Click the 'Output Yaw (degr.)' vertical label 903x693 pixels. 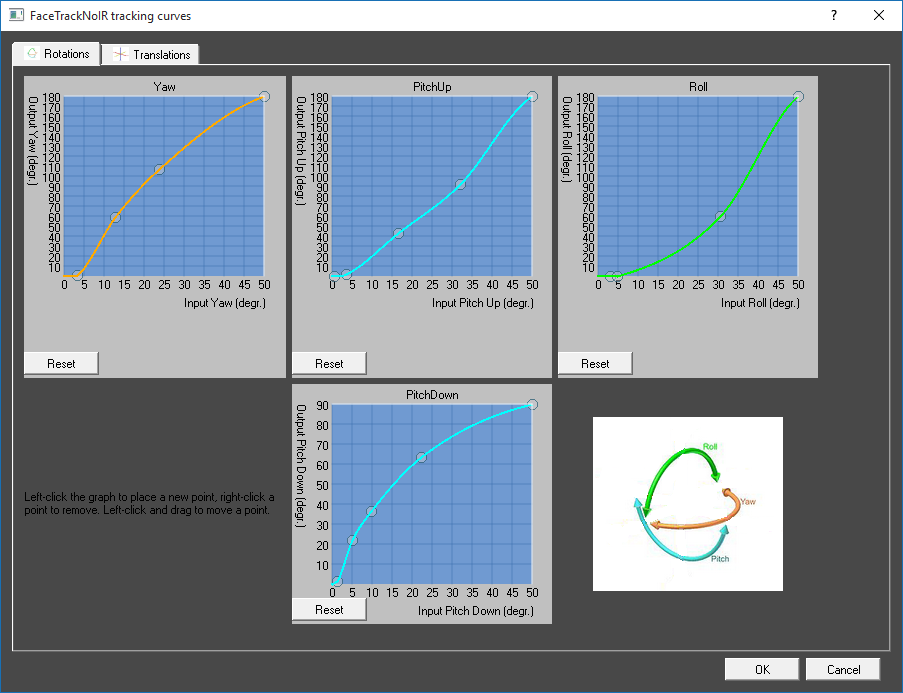(33, 141)
